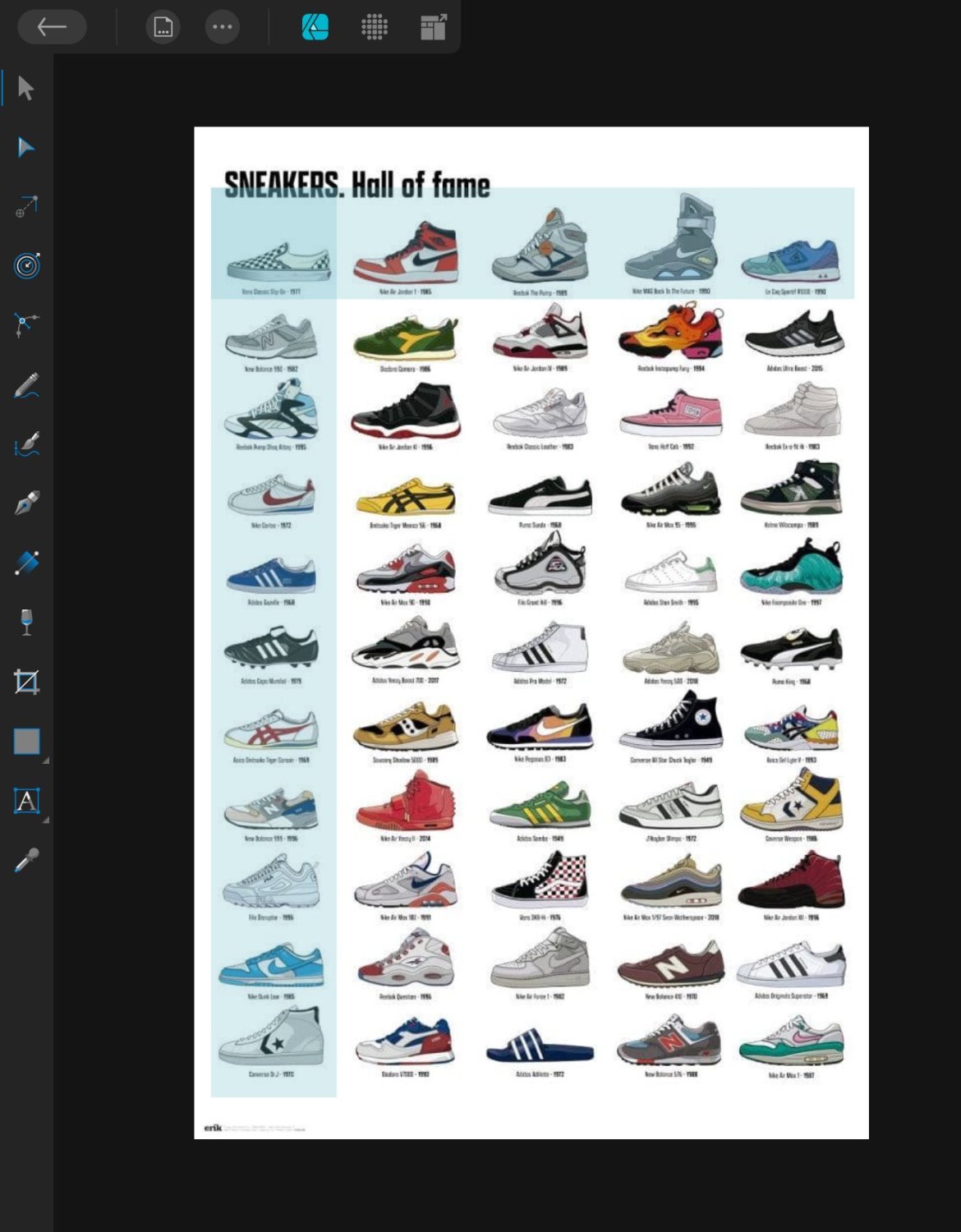Open the three-dots Edit menu
This screenshot has height=1232, width=961.
click(222, 27)
